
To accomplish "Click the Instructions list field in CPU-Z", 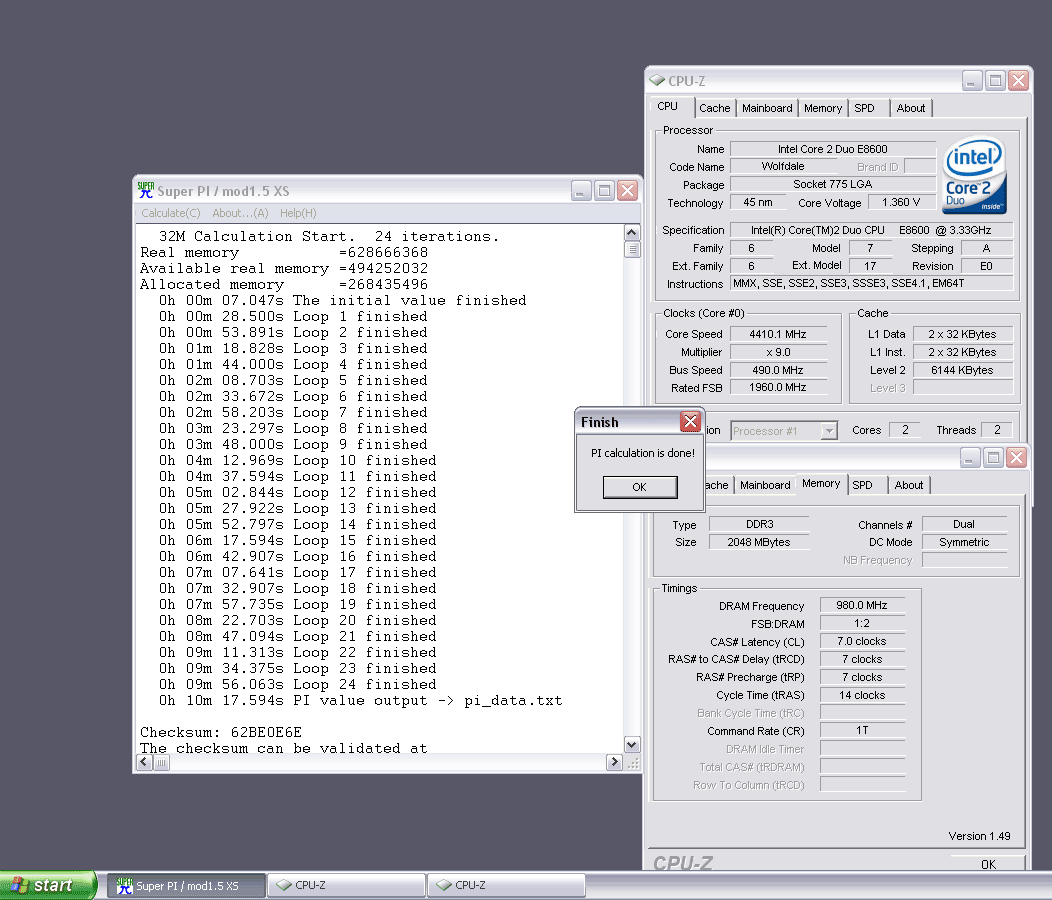I will click(x=872, y=283).
